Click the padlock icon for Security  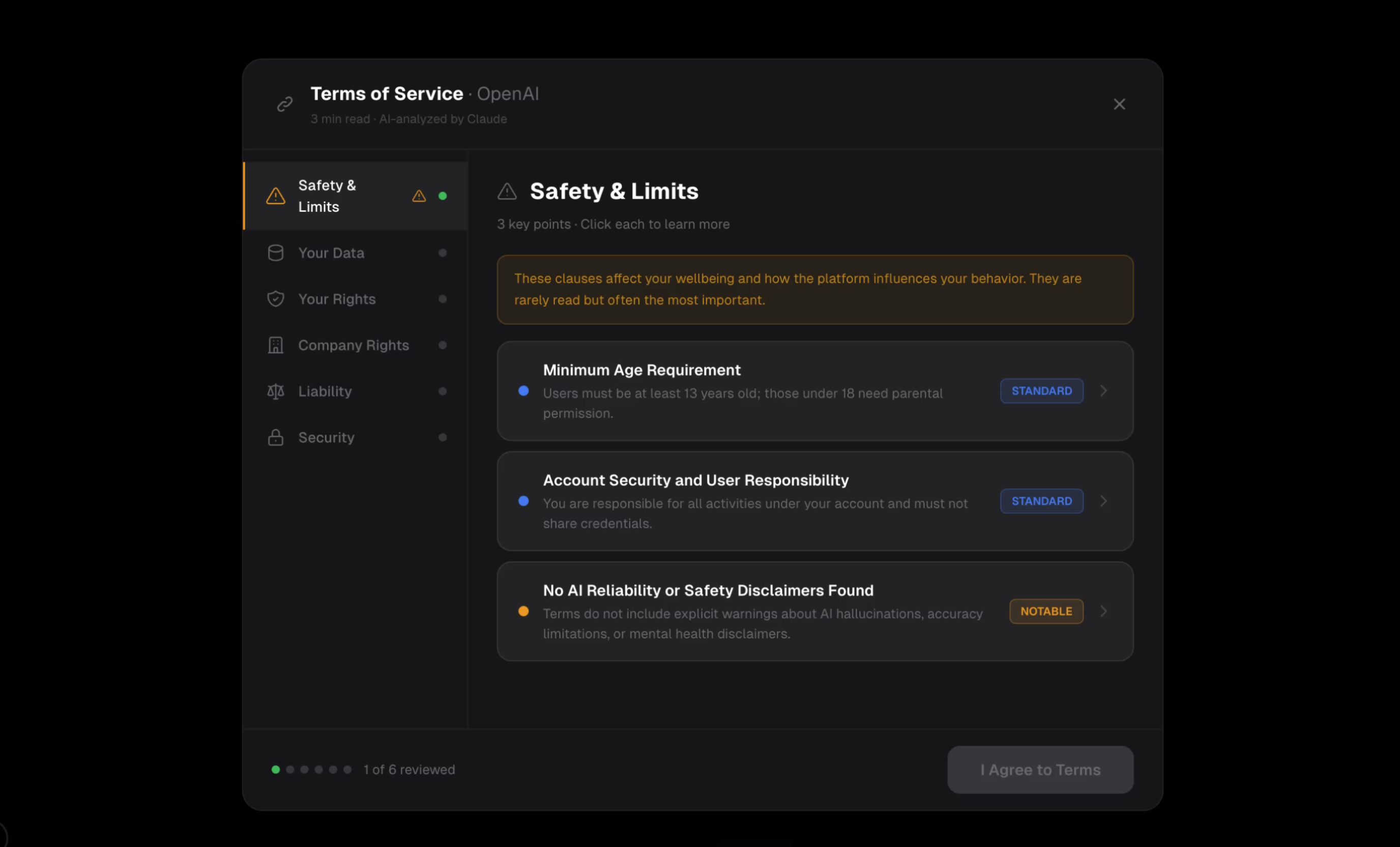click(x=276, y=437)
